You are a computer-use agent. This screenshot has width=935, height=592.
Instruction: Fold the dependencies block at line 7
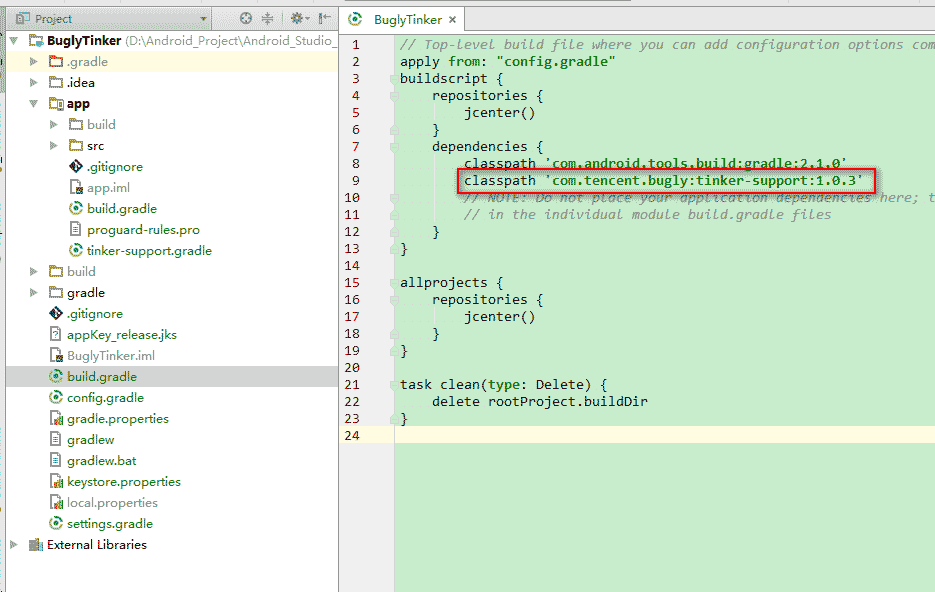[394, 147]
